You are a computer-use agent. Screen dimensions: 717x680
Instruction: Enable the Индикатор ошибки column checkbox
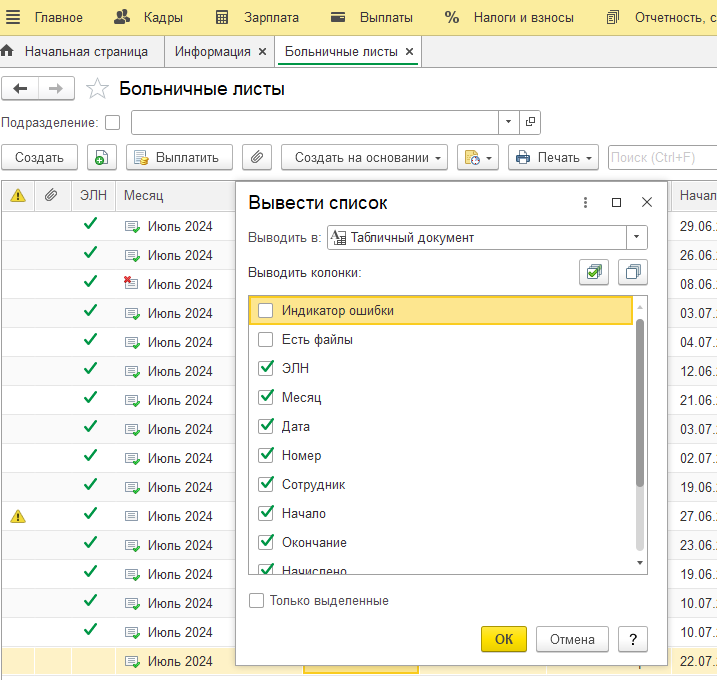265,310
